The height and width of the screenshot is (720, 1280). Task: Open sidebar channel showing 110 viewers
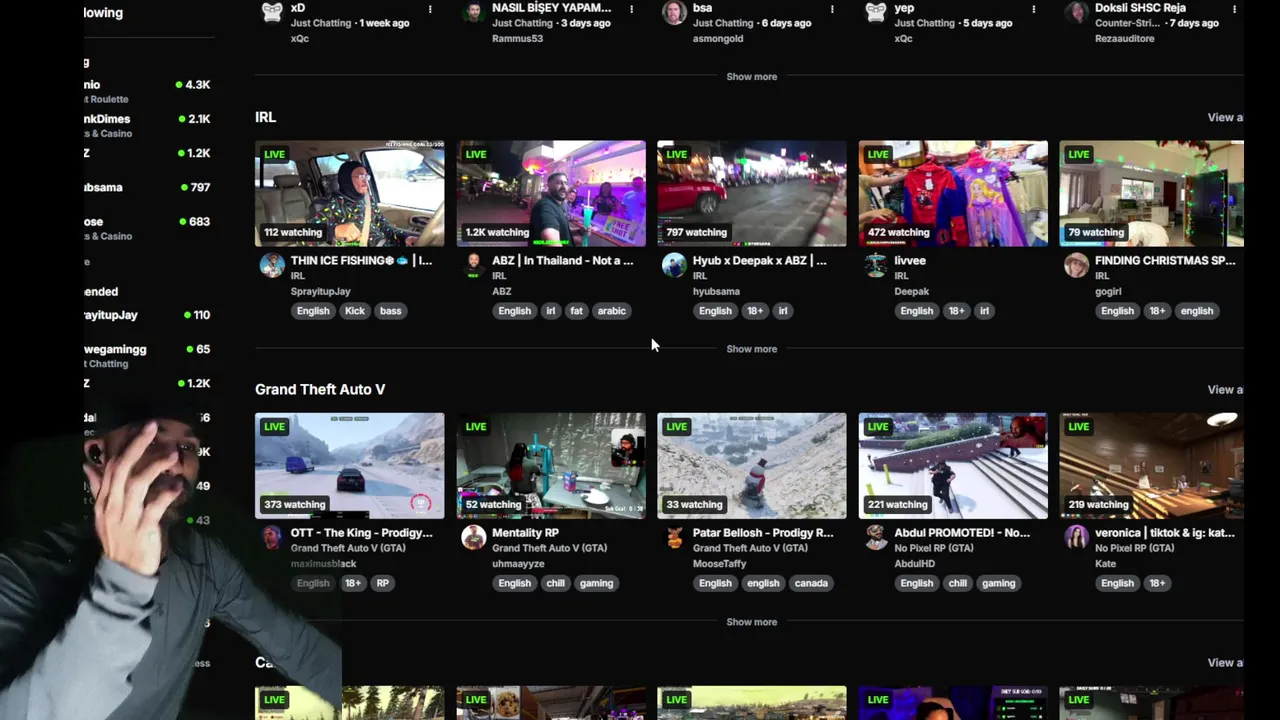coord(150,315)
